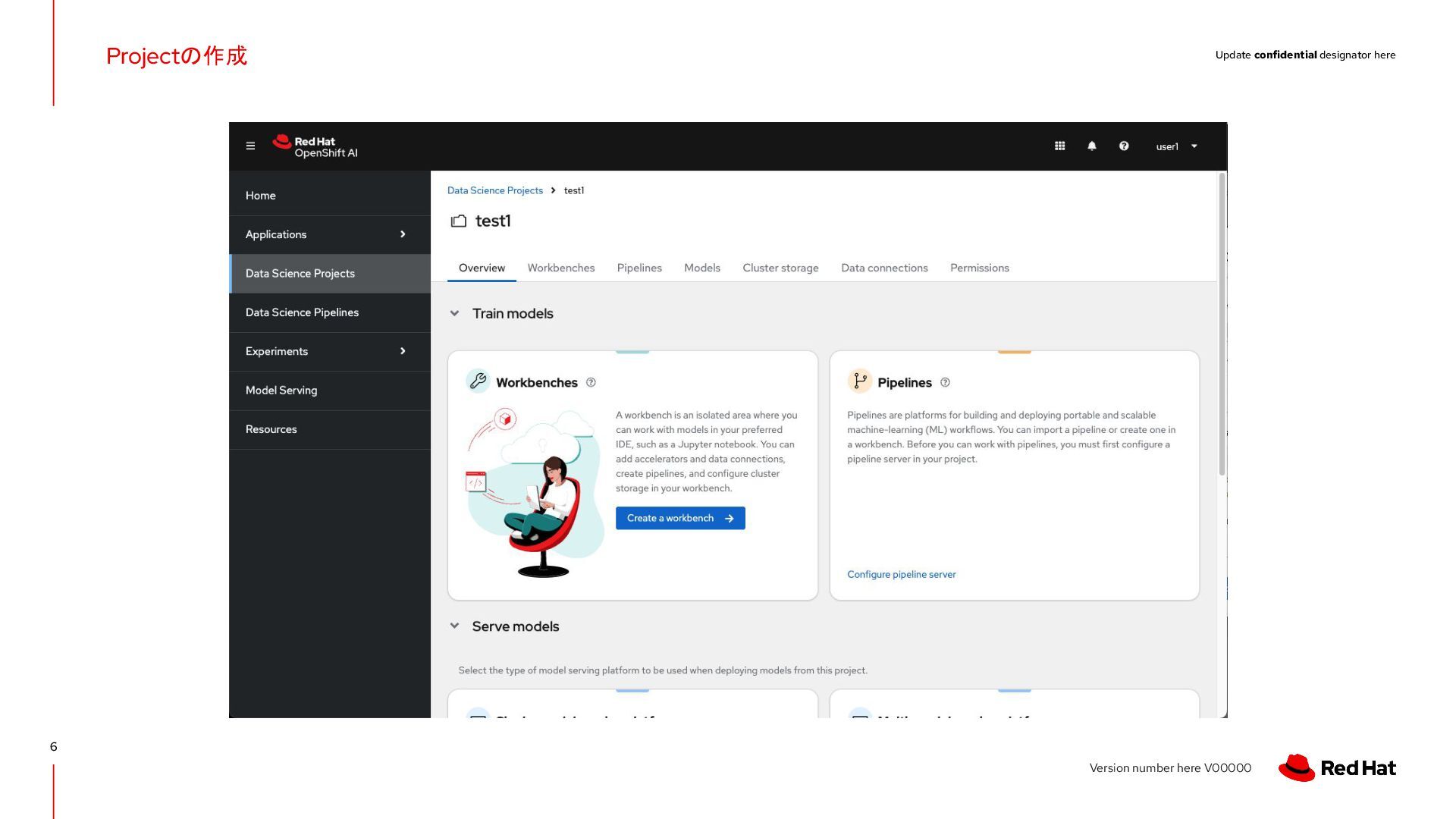Switch to the Pipelines tab
Viewport: 1456px width, 819px height.
click(x=639, y=268)
